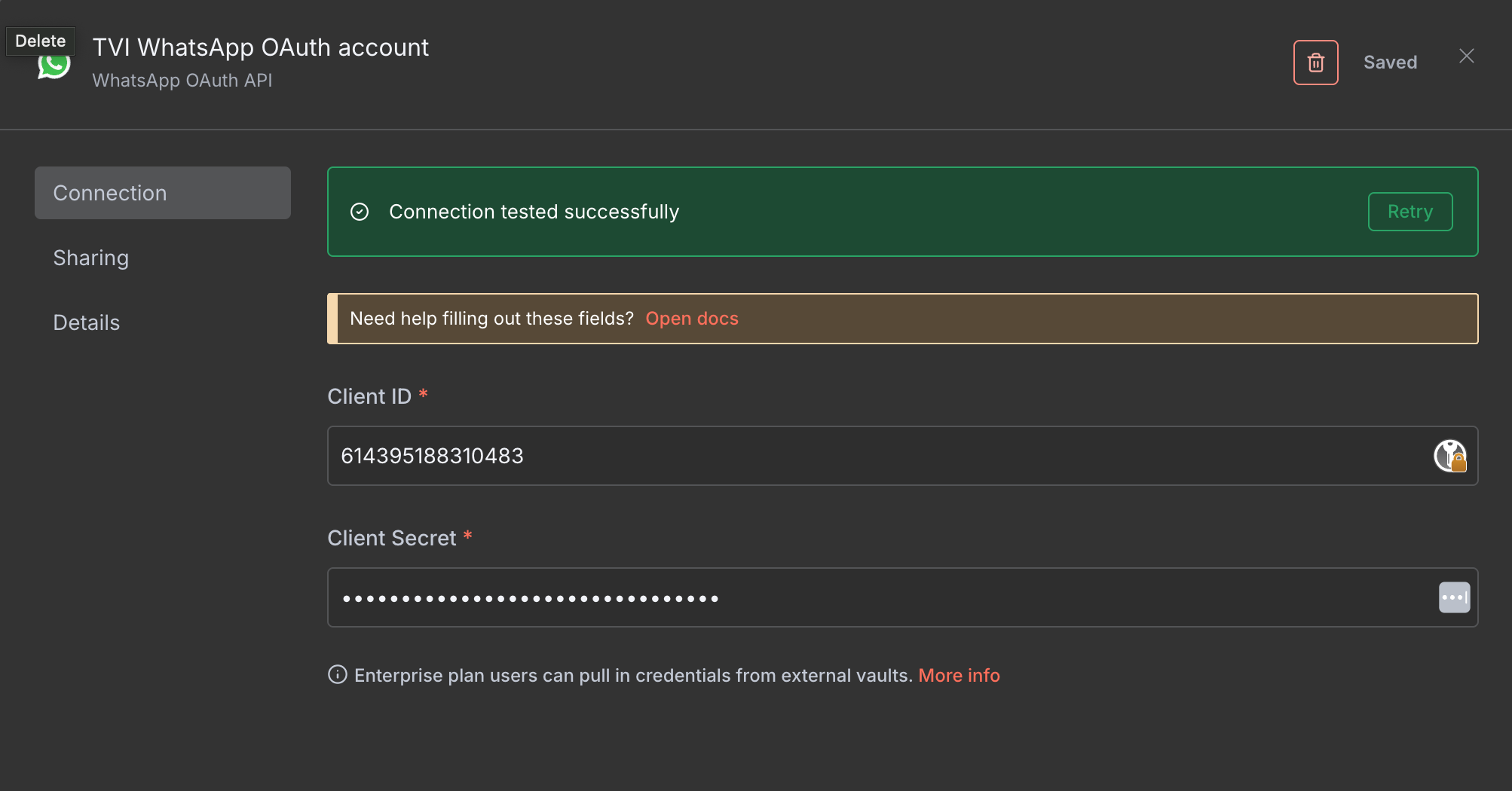Screen dimensions: 1512x791
Task: Click the WhatsApp logo icon
Action: [x=54, y=66]
